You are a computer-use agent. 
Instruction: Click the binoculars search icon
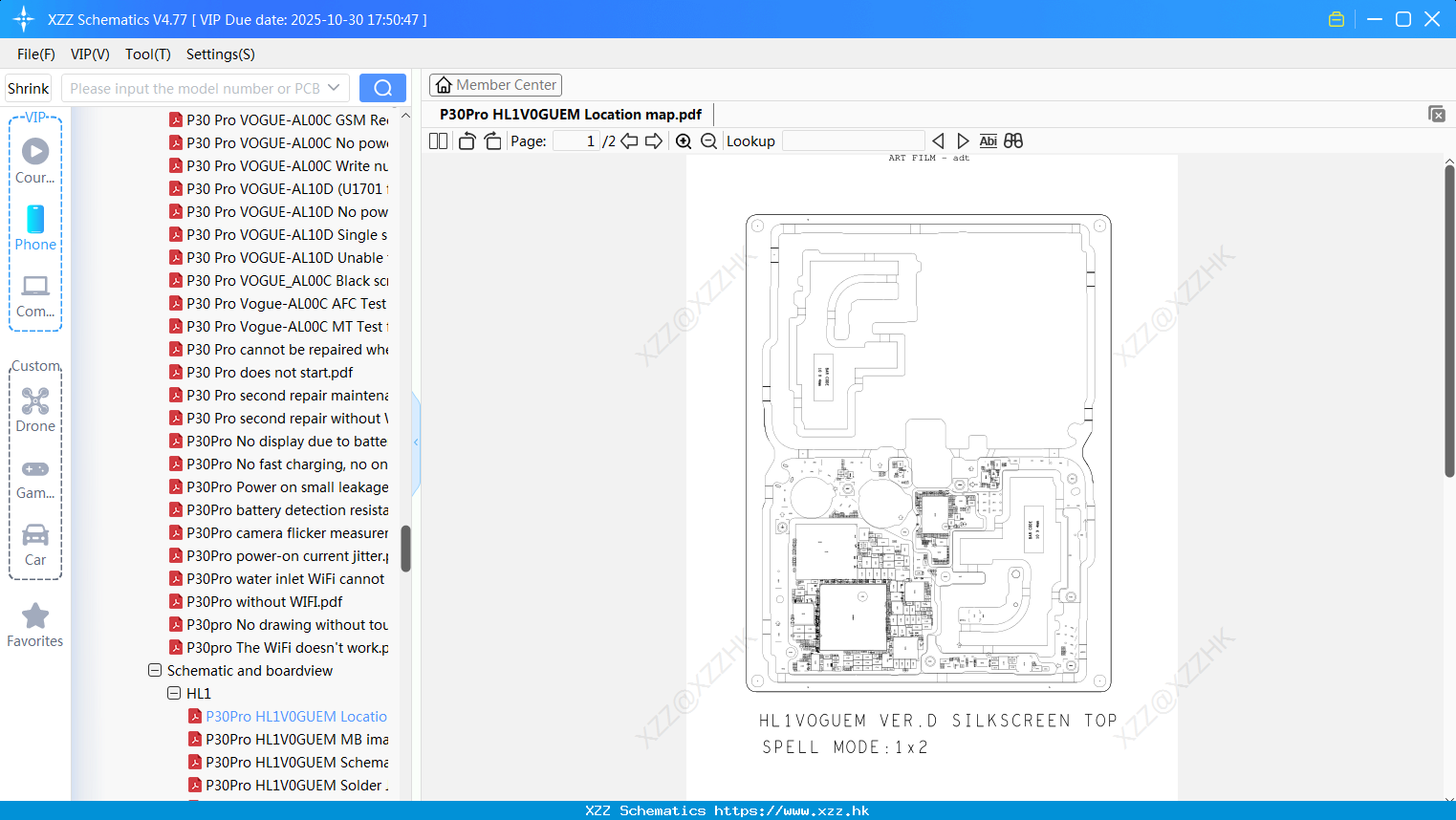pos(1013,140)
